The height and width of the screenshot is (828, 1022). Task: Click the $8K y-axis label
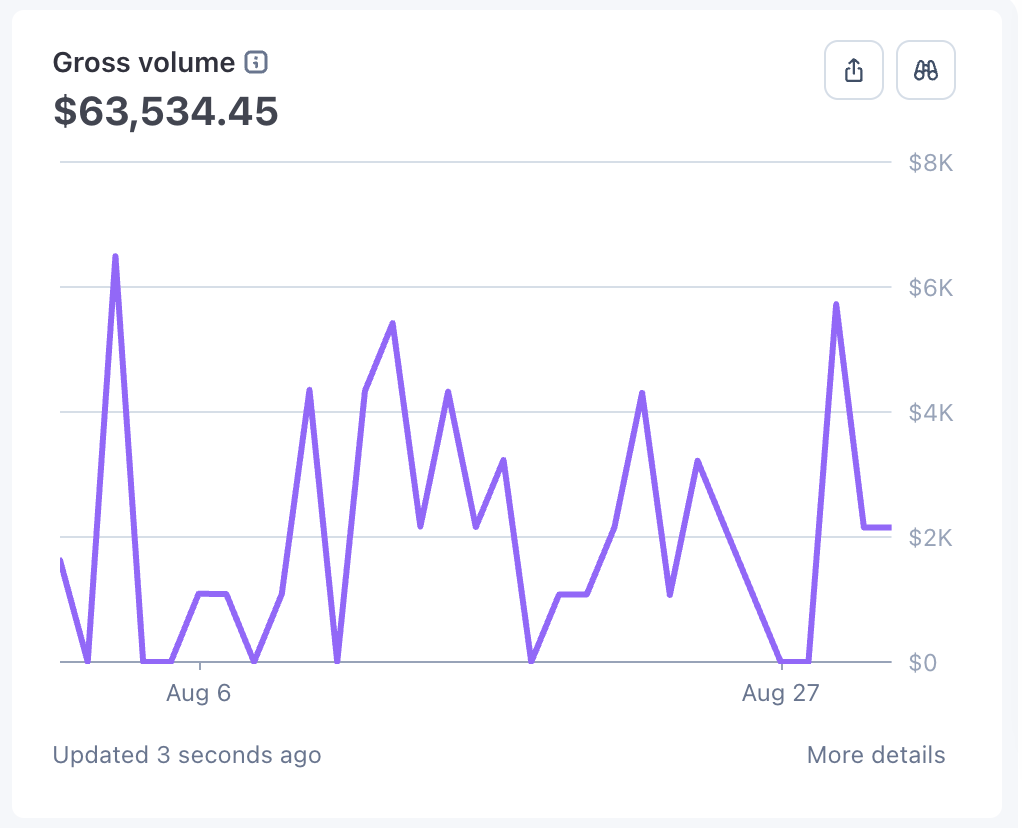pos(930,163)
